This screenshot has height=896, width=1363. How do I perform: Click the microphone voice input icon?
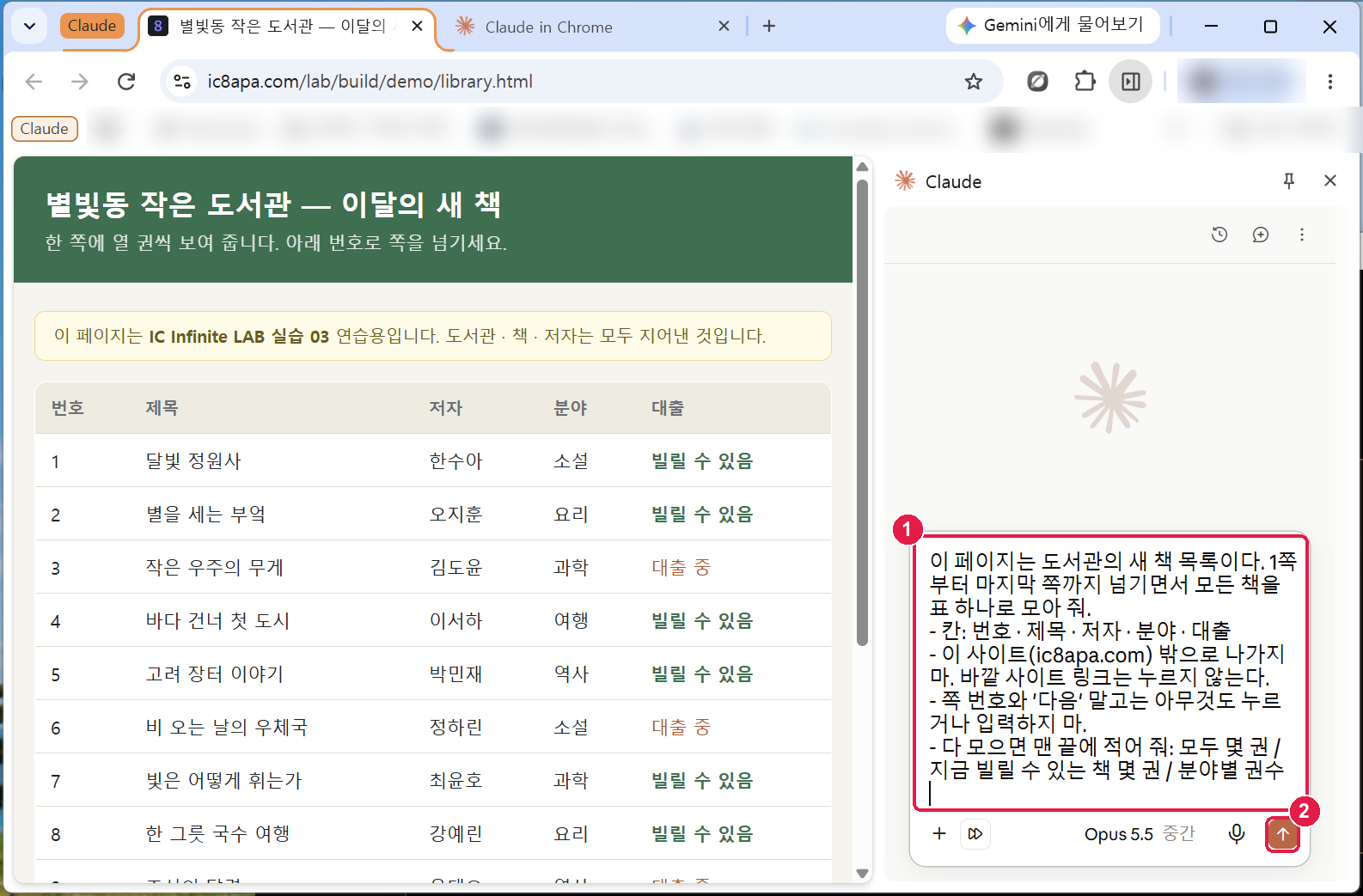[1237, 833]
